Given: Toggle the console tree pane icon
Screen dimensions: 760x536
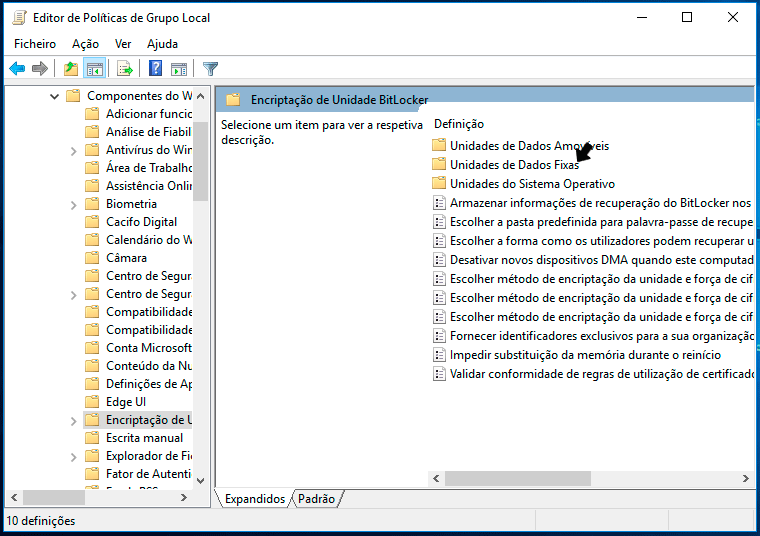Looking at the screenshot, I should (x=95, y=68).
